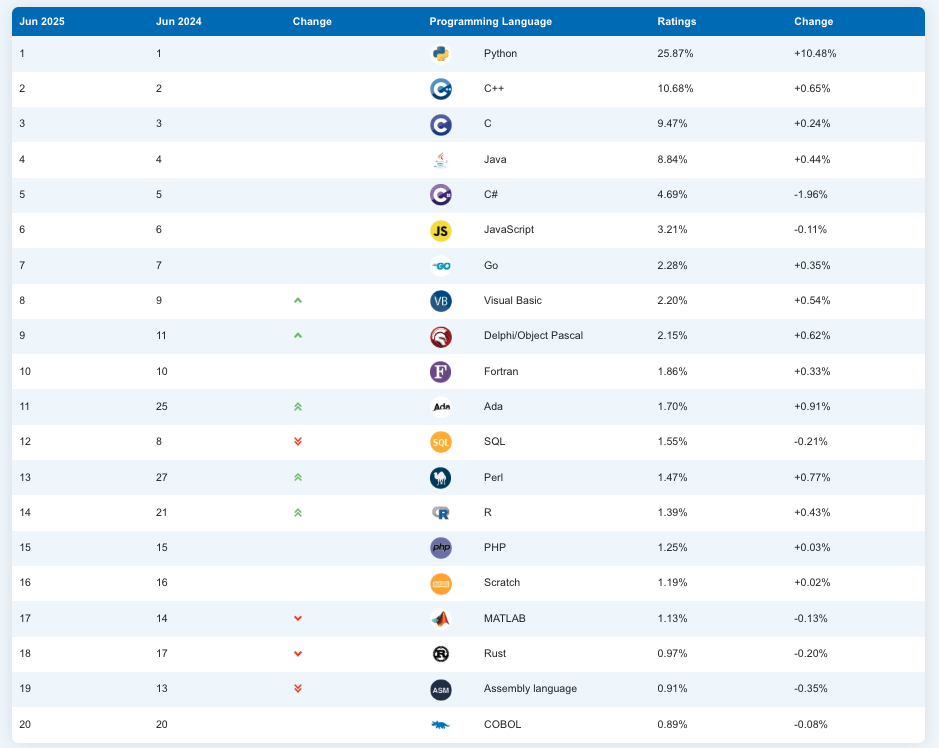Click the JavaScript JS logo icon

click(440, 230)
